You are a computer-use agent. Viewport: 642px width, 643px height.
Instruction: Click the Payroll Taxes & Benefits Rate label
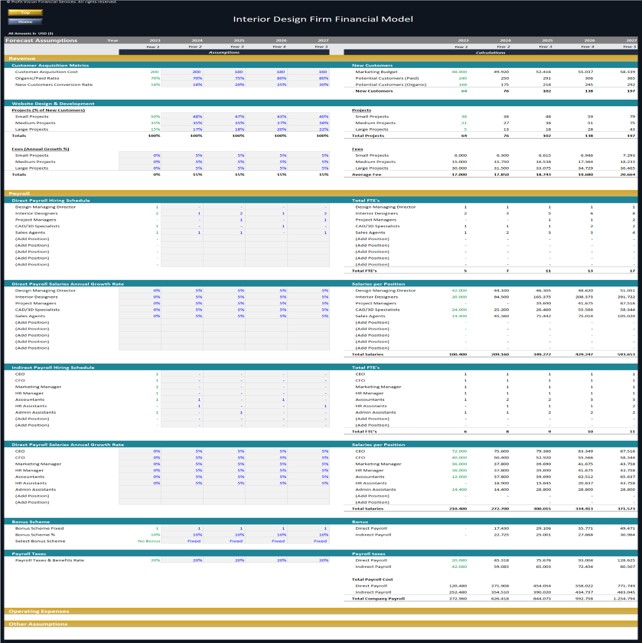click(x=49, y=560)
